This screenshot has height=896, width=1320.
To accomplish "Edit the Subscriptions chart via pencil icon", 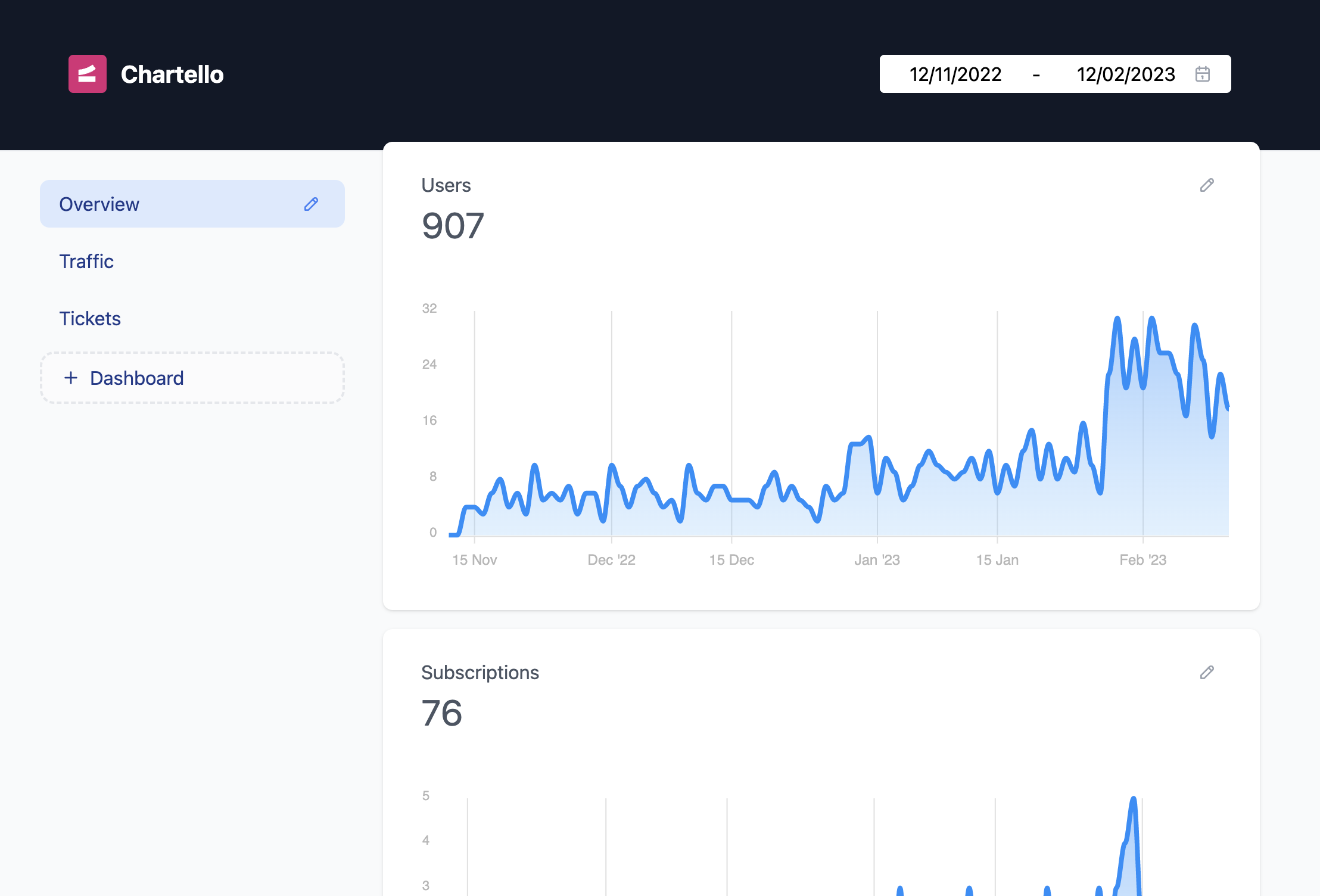I will pos(1207,673).
